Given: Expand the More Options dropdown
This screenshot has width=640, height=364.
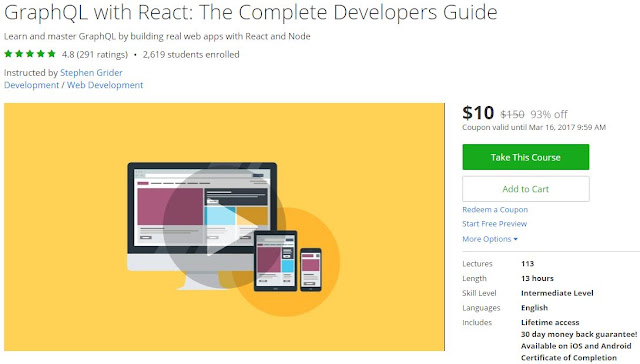Looking at the screenshot, I should click(490, 239).
